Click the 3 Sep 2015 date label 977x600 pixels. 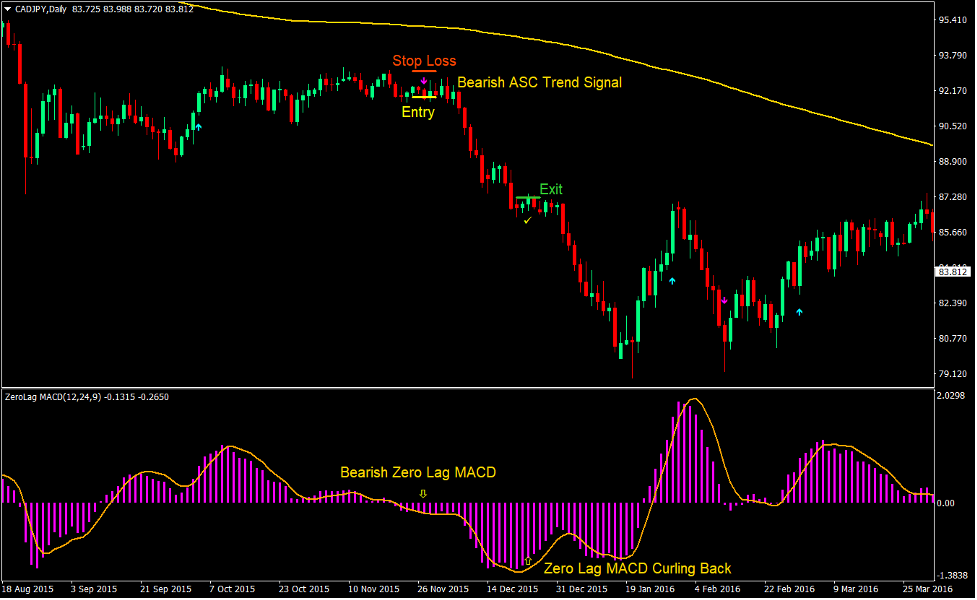click(93, 589)
